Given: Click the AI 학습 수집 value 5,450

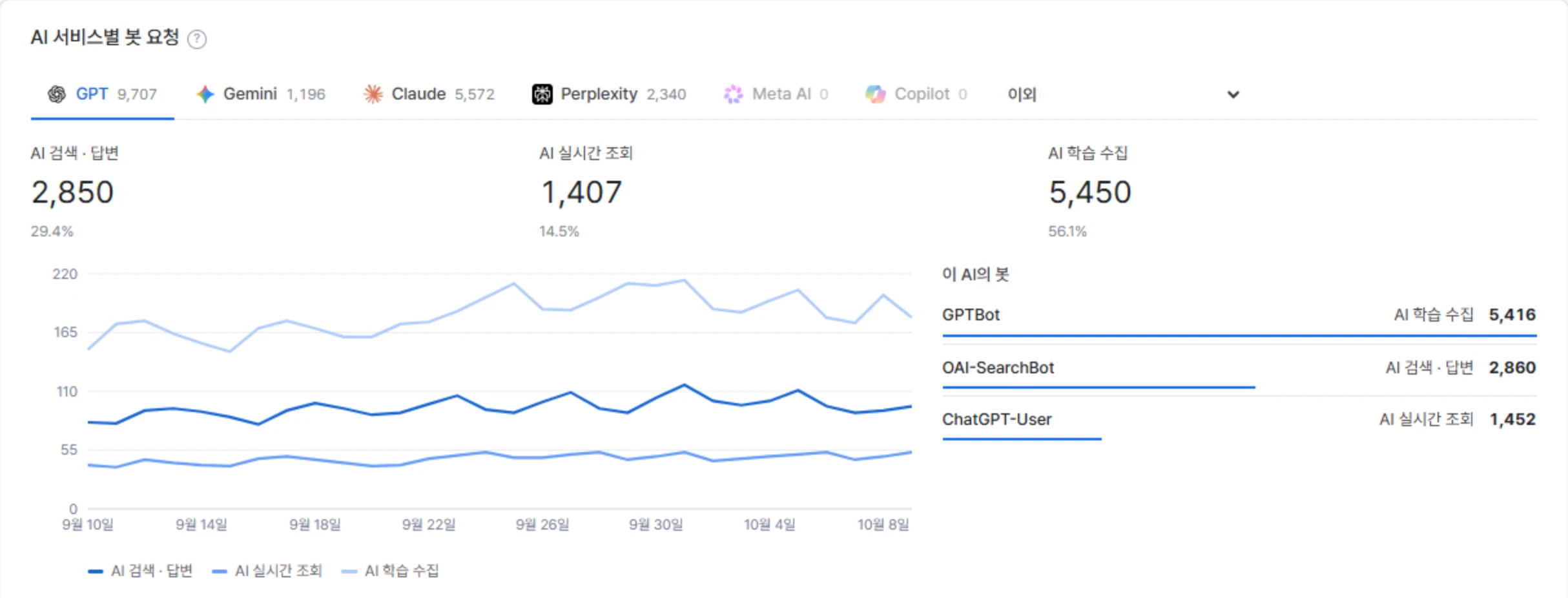Looking at the screenshot, I should pos(1090,192).
